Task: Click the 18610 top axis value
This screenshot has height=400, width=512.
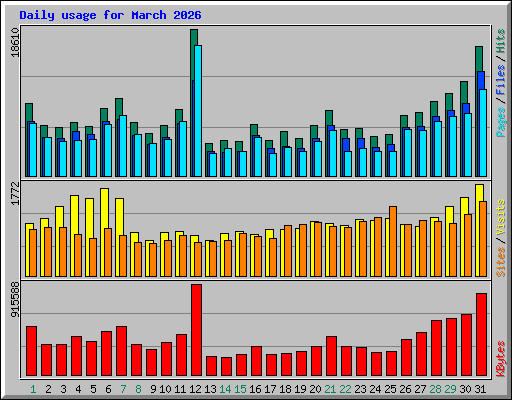Action: tap(15, 43)
